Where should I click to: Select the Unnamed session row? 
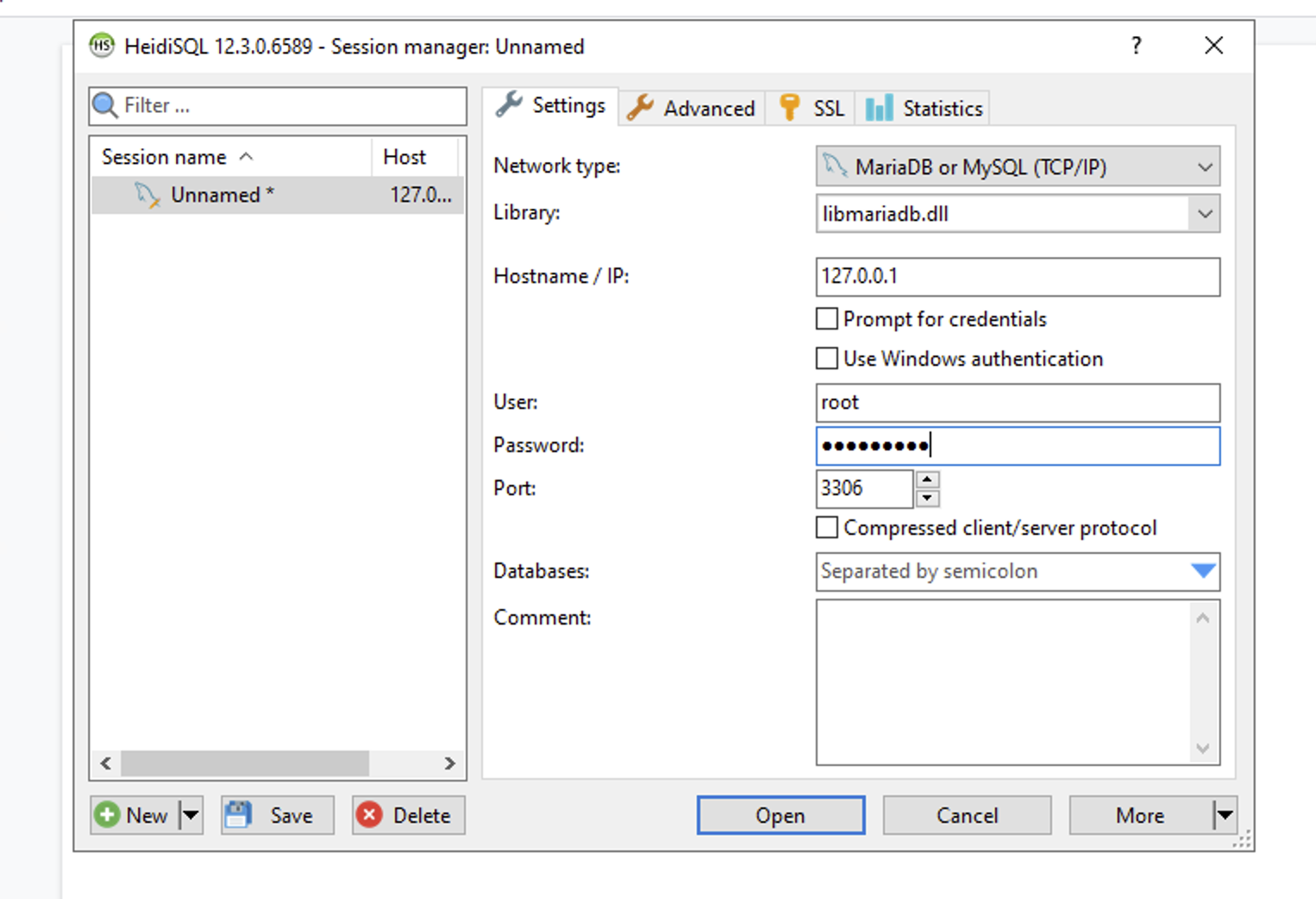pyautogui.click(x=278, y=195)
